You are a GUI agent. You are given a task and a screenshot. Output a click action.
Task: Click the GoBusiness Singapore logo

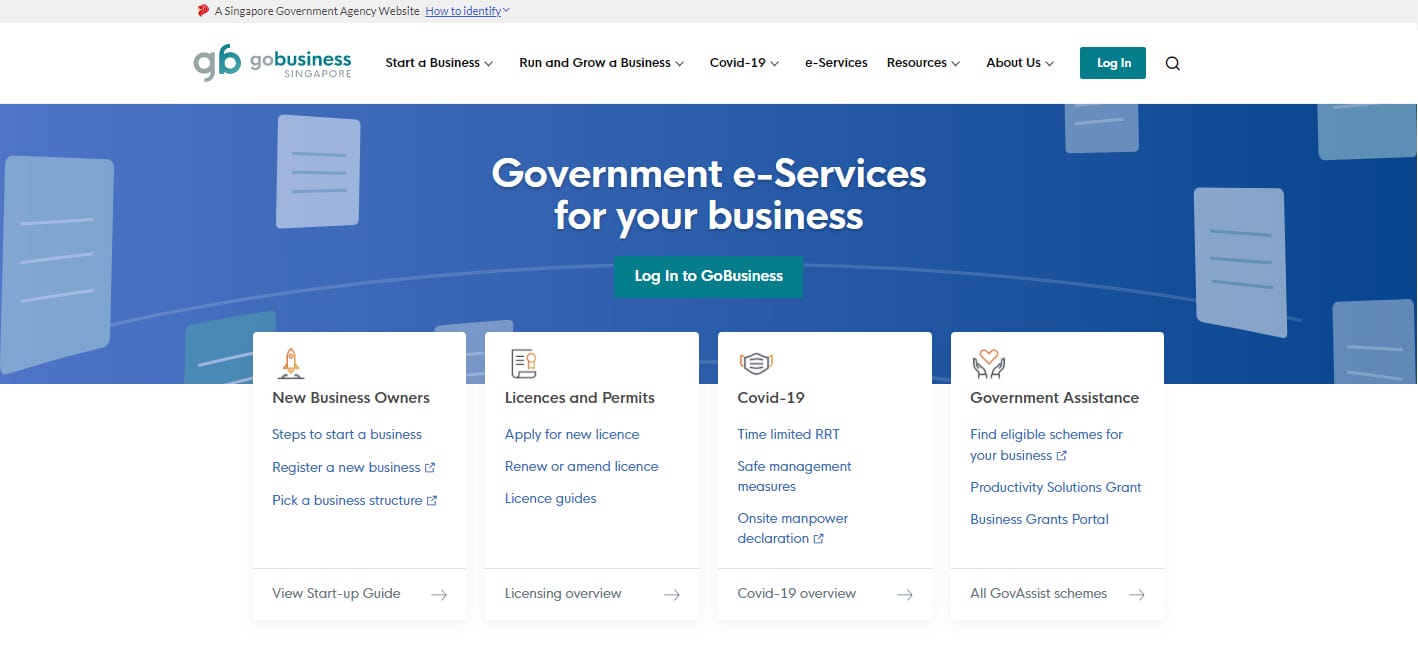pos(272,62)
